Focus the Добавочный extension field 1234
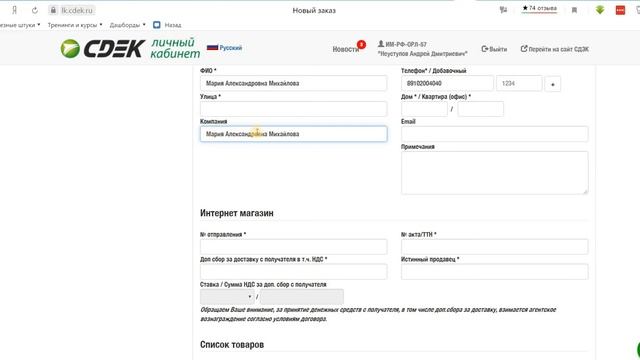 coord(519,83)
